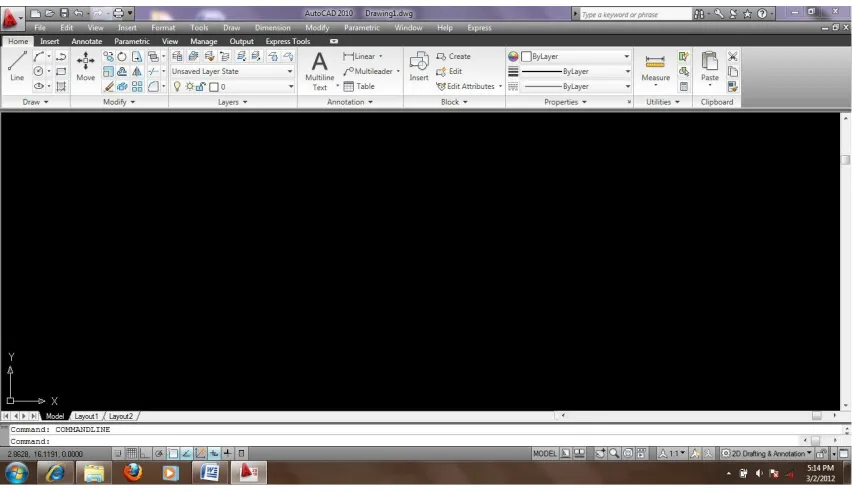Open Word from the Windows taskbar
The height and width of the screenshot is (492, 854).
pyautogui.click(x=209, y=472)
